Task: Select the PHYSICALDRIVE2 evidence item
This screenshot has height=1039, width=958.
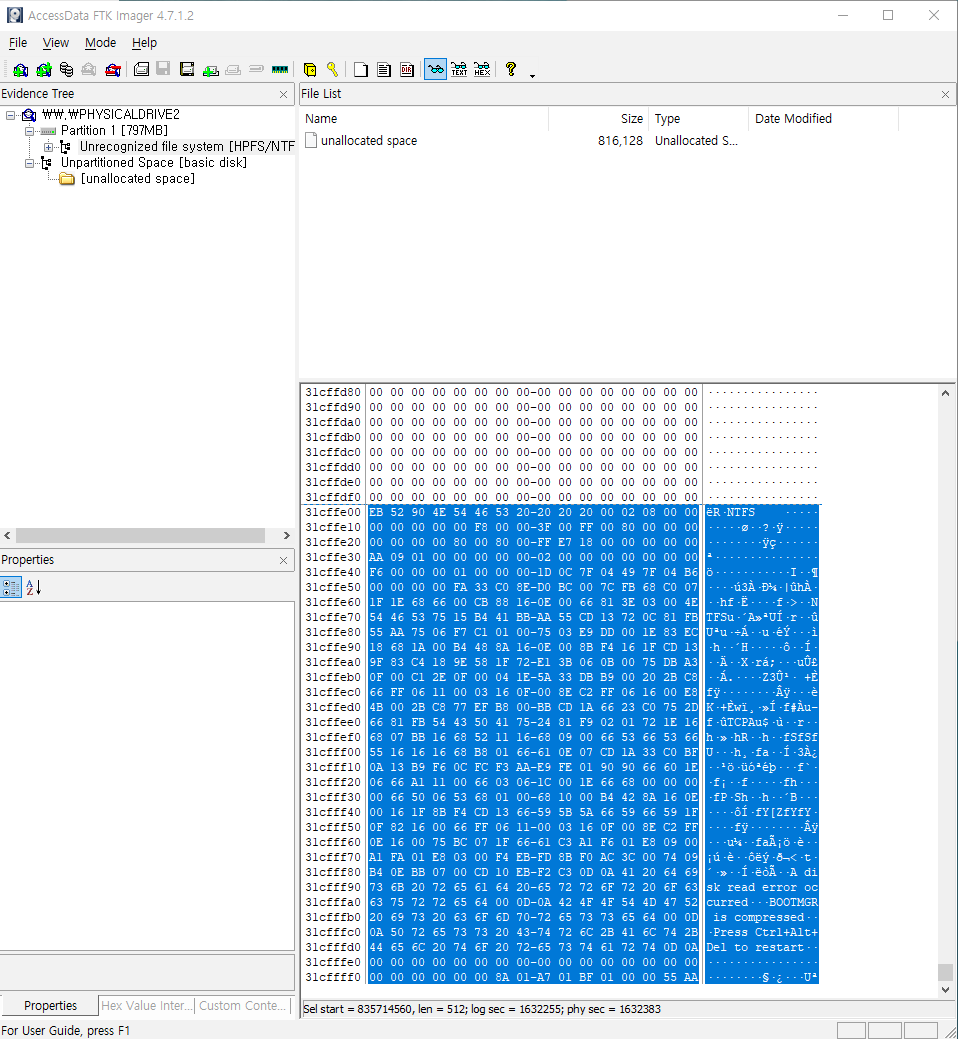Action: click(111, 114)
